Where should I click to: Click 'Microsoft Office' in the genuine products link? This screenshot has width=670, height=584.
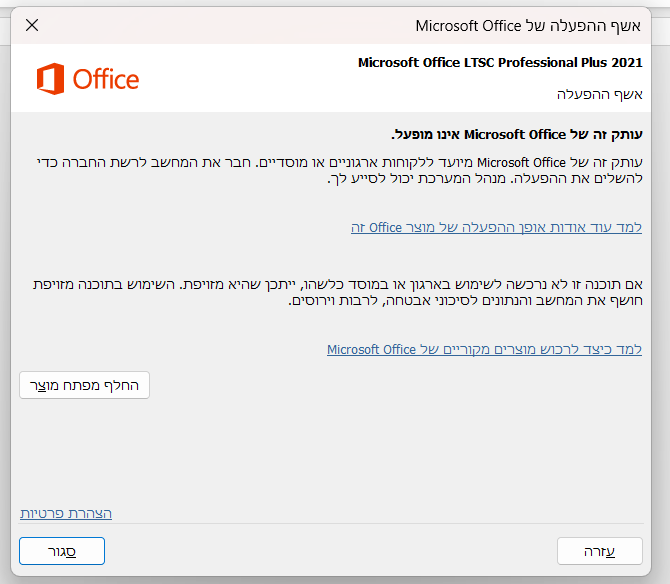tap(371, 349)
